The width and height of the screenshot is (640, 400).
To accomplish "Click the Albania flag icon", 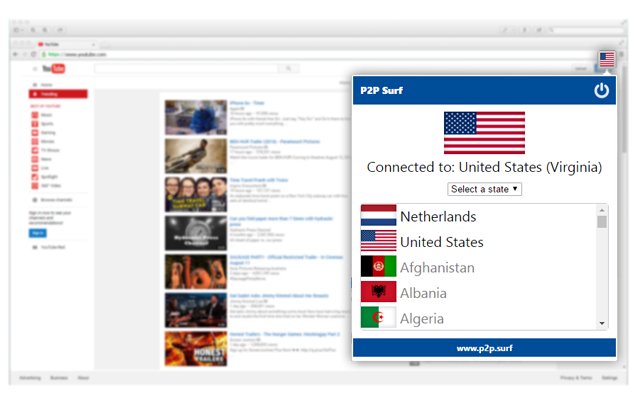I will 378,292.
